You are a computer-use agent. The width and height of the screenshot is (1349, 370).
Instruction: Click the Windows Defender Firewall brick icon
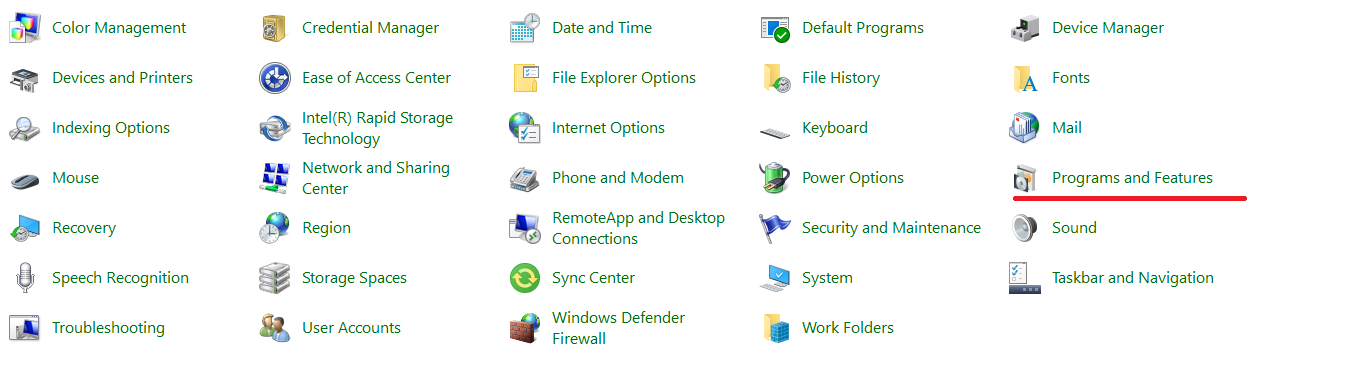click(524, 328)
